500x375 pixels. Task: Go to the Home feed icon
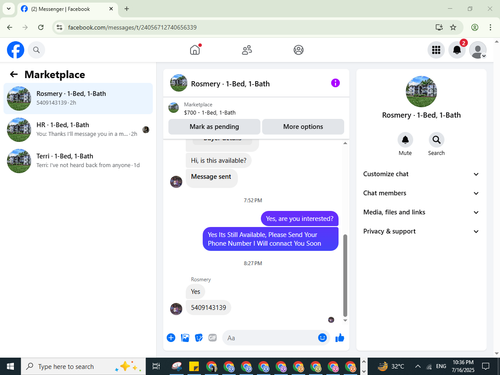195,50
